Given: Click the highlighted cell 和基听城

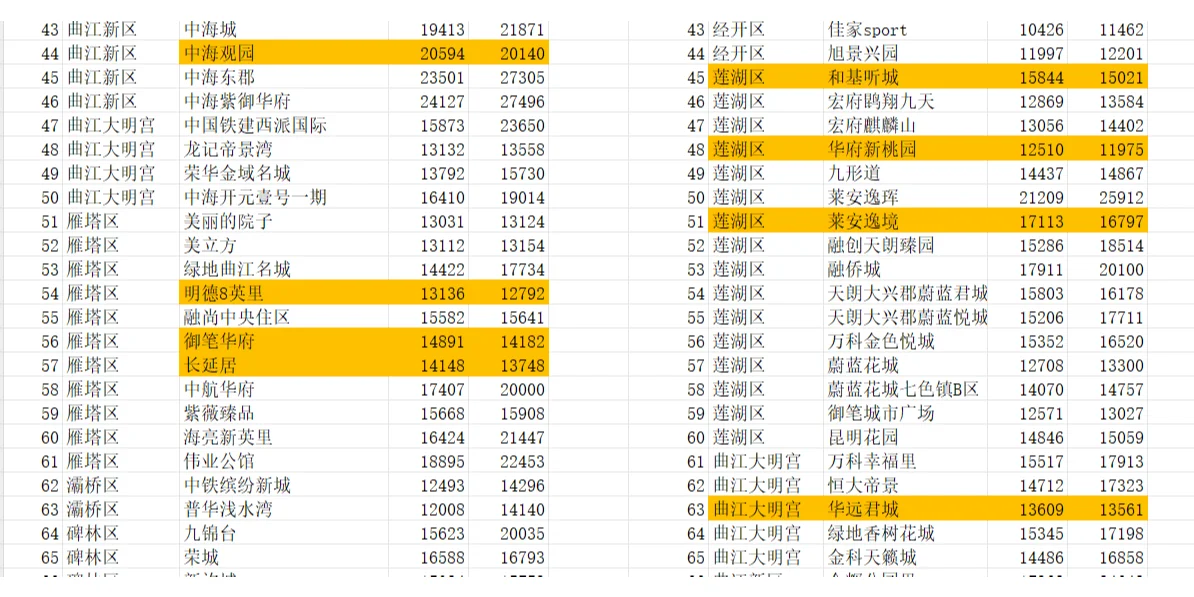Looking at the screenshot, I should click(905, 78).
